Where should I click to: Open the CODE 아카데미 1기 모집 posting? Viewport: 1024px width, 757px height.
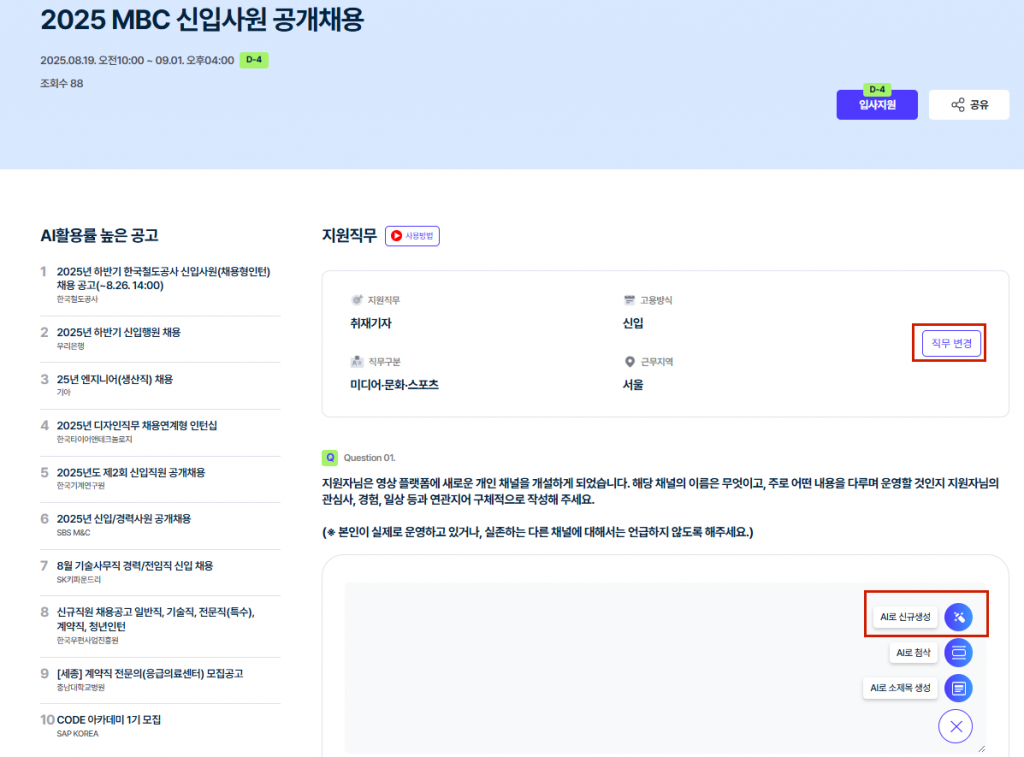coord(108,720)
